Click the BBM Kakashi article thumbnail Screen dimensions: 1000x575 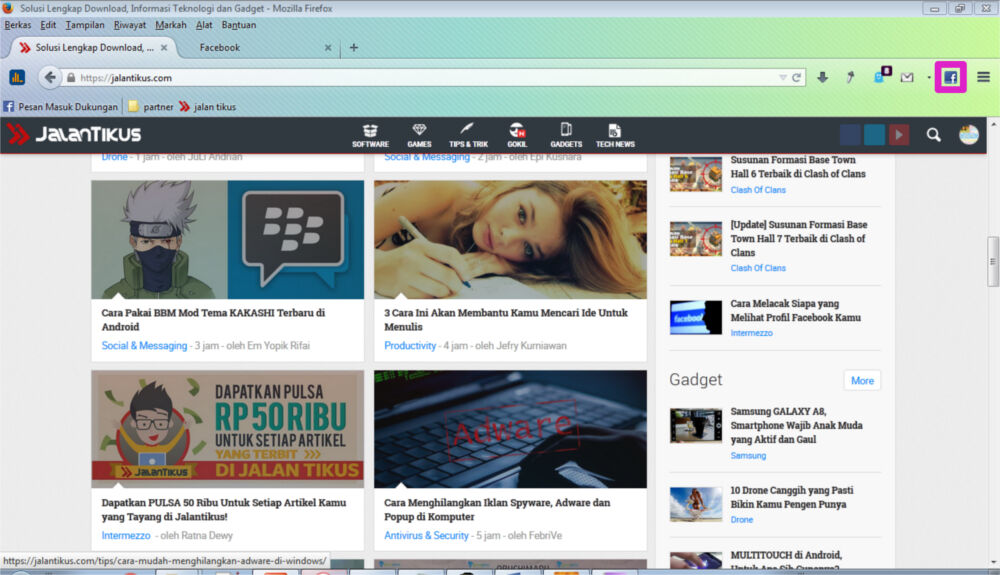[227, 239]
